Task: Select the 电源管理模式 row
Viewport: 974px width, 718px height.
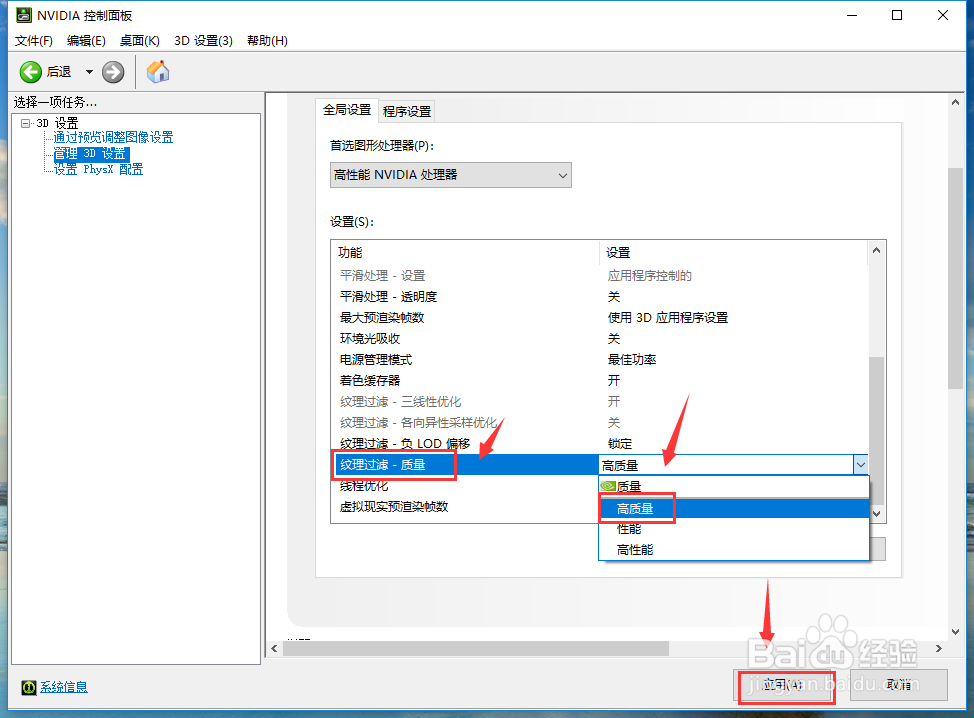Action: [x=599, y=360]
